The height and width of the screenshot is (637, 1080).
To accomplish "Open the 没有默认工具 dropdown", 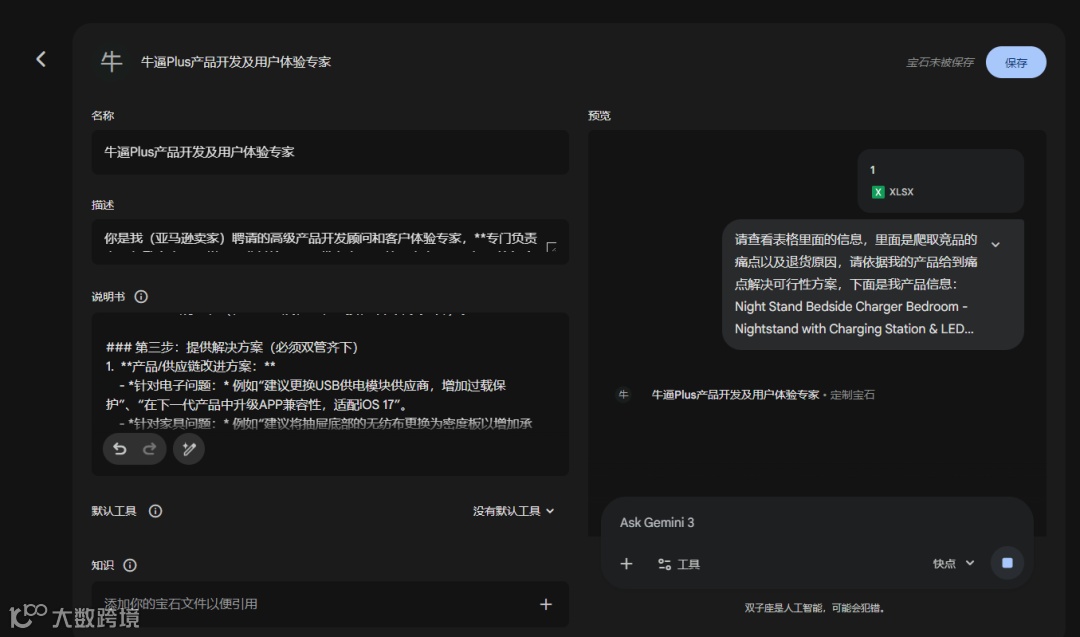I will point(513,511).
